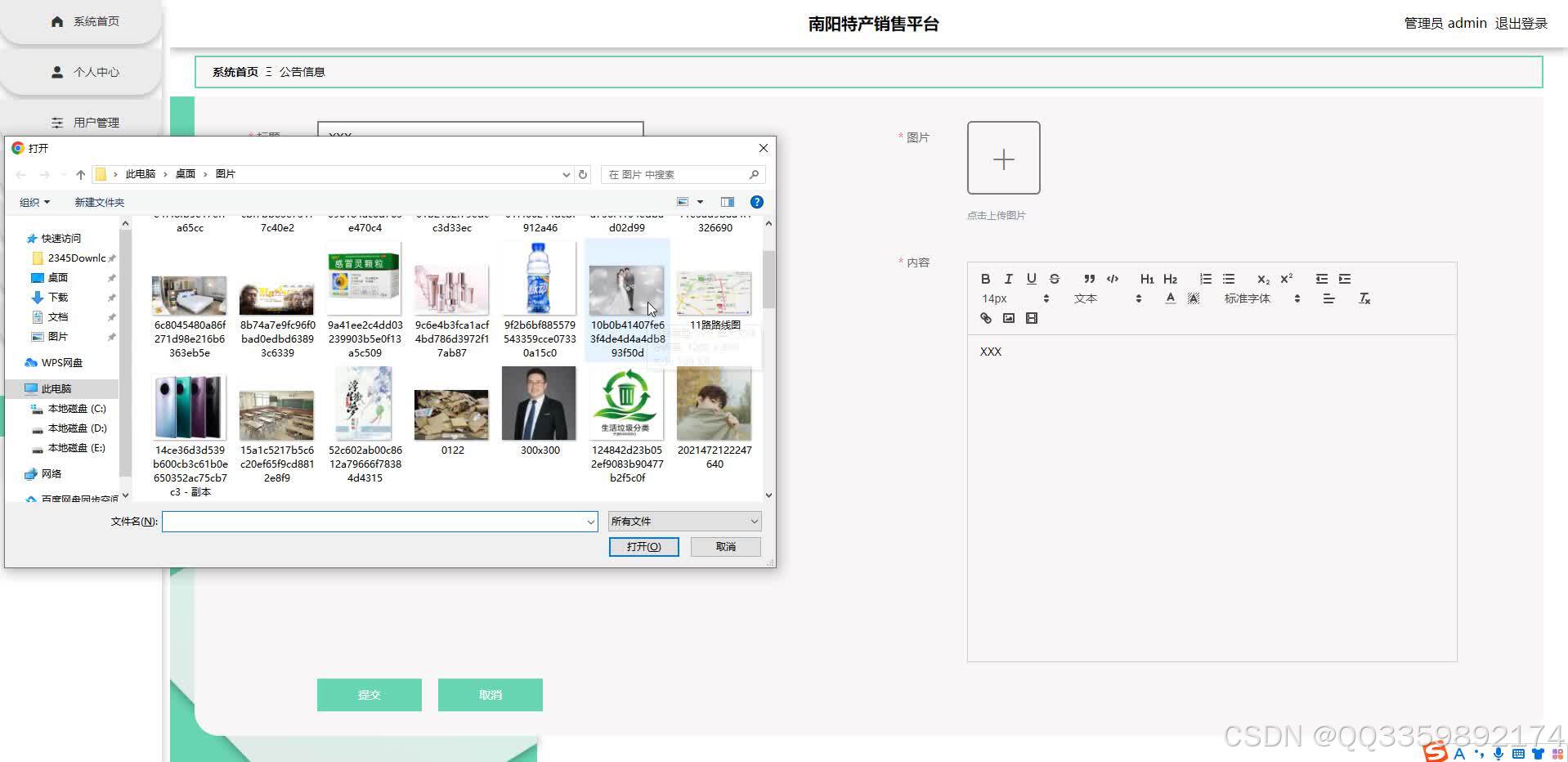The height and width of the screenshot is (762, 1568).
Task: Clear text formatting
Action: pos(1364,298)
